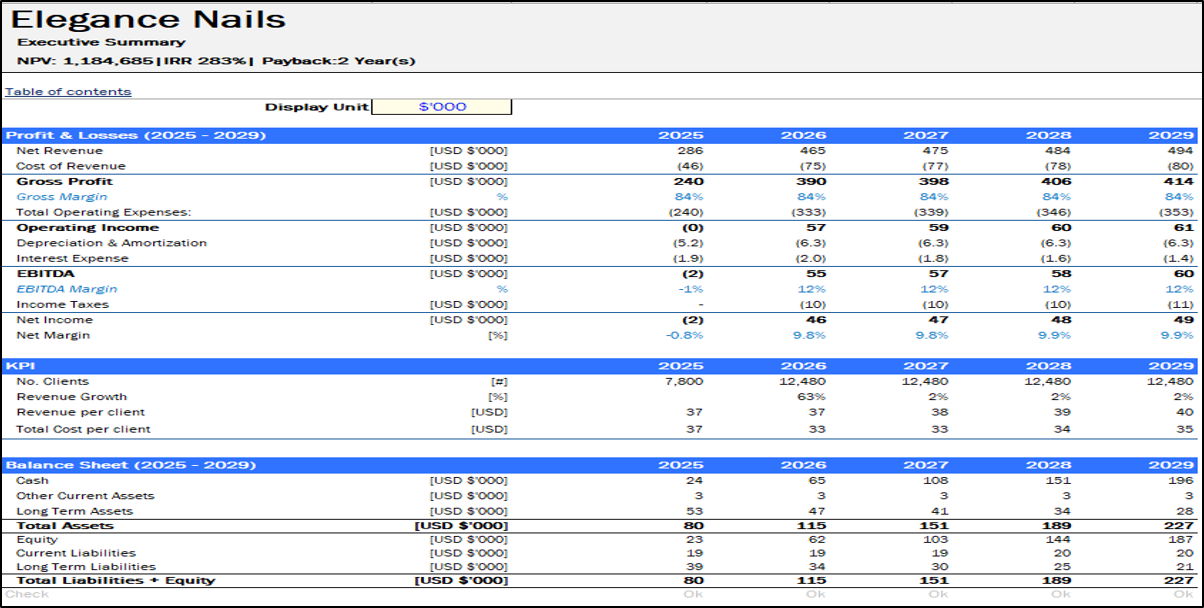Select the 2028 Net Income value 48

point(1061,320)
